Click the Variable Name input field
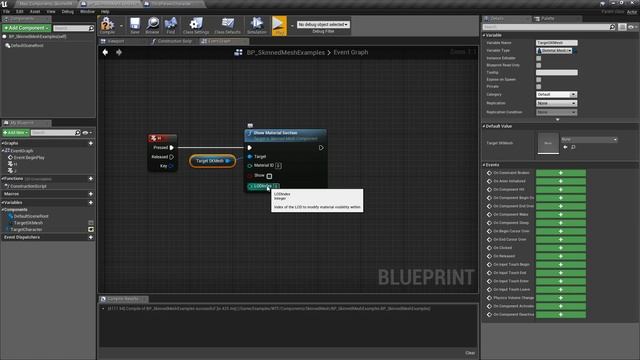 (557, 43)
